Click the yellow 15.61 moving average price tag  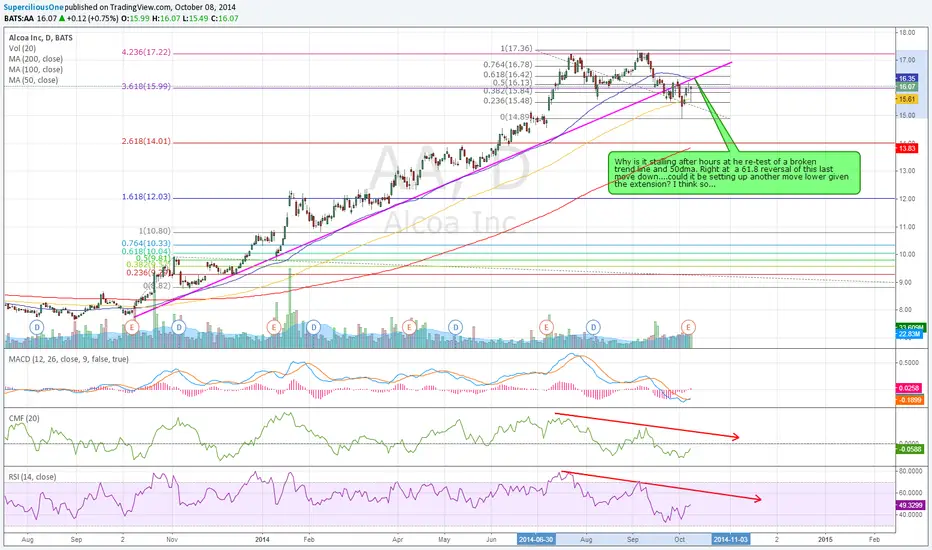point(907,99)
